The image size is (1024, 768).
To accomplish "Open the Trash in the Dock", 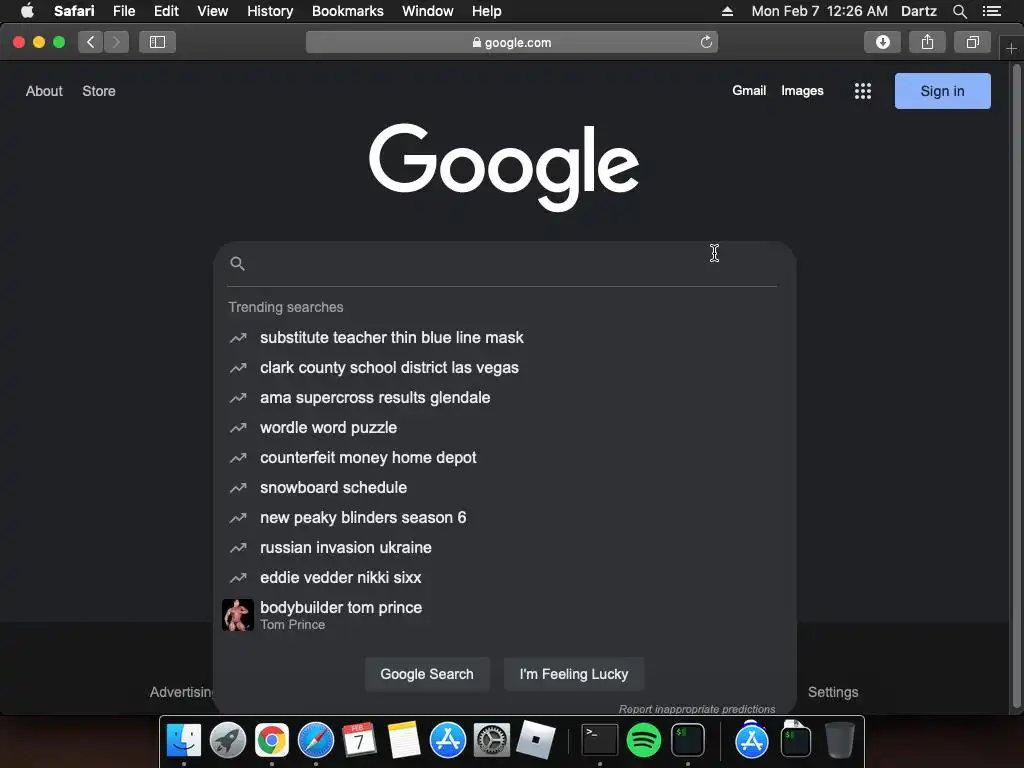I will 840,740.
